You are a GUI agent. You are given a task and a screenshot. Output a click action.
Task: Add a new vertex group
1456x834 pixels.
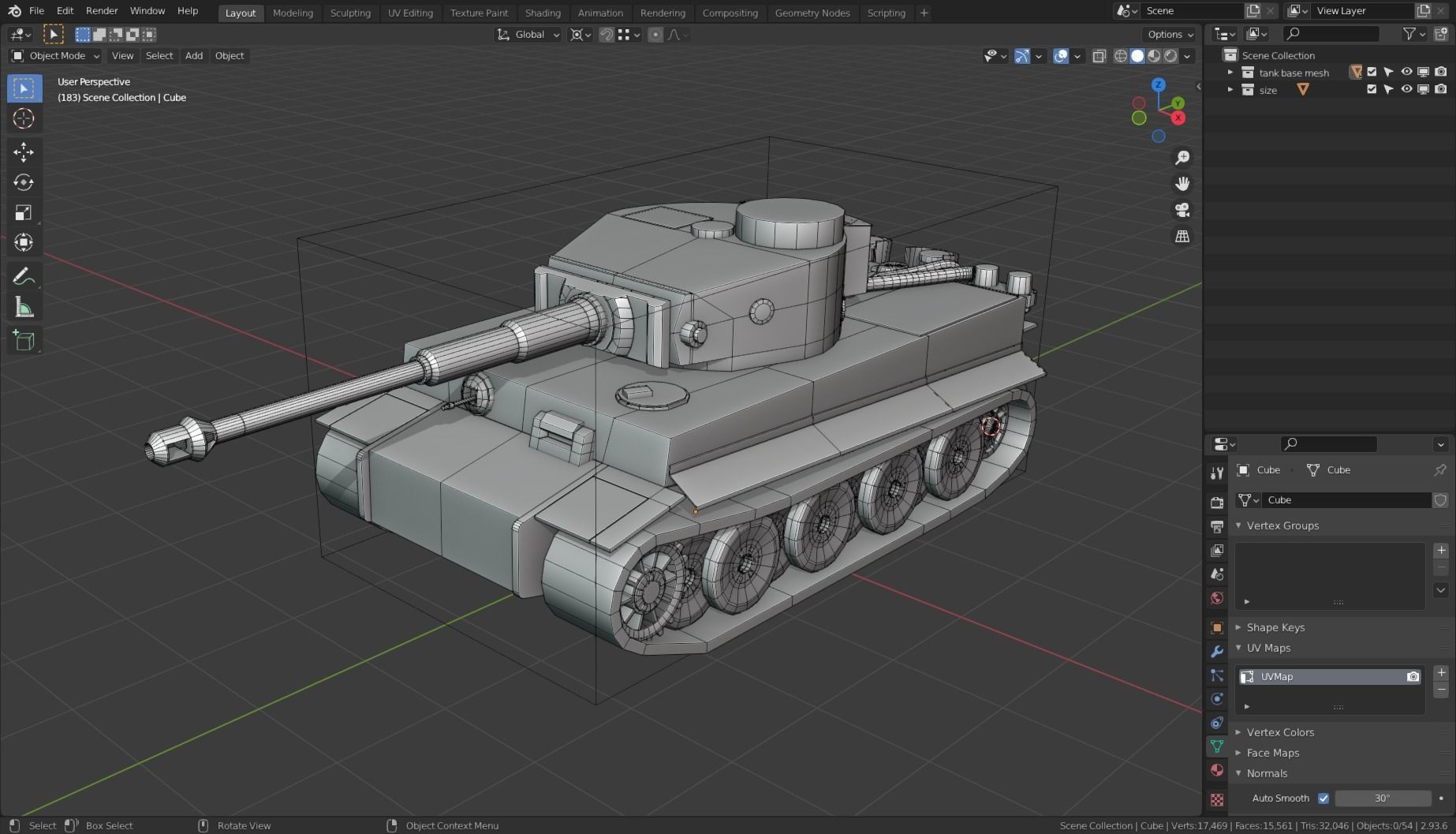[x=1441, y=551]
